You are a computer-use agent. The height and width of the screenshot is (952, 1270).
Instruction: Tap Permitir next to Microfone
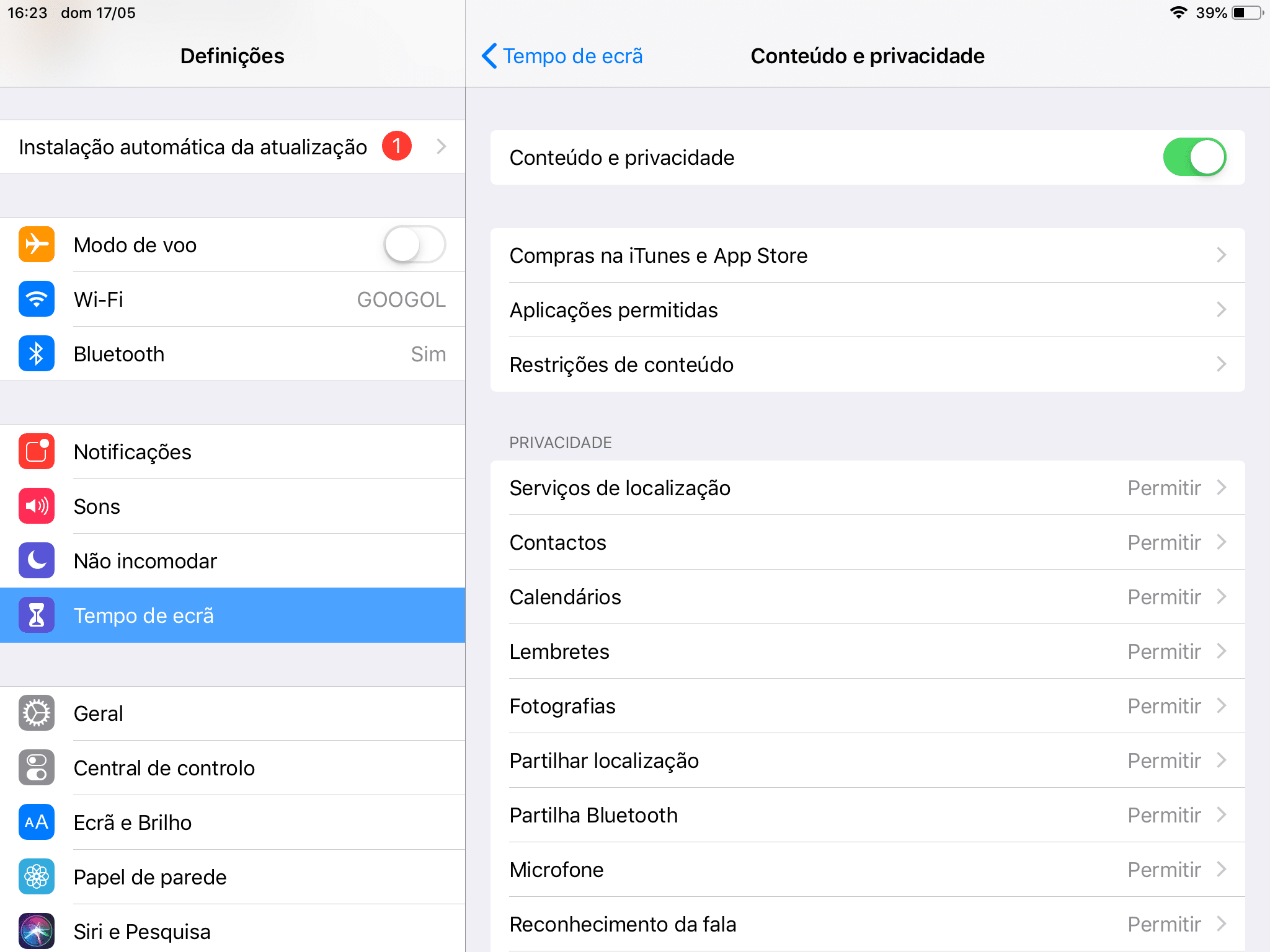(1164, 870)
